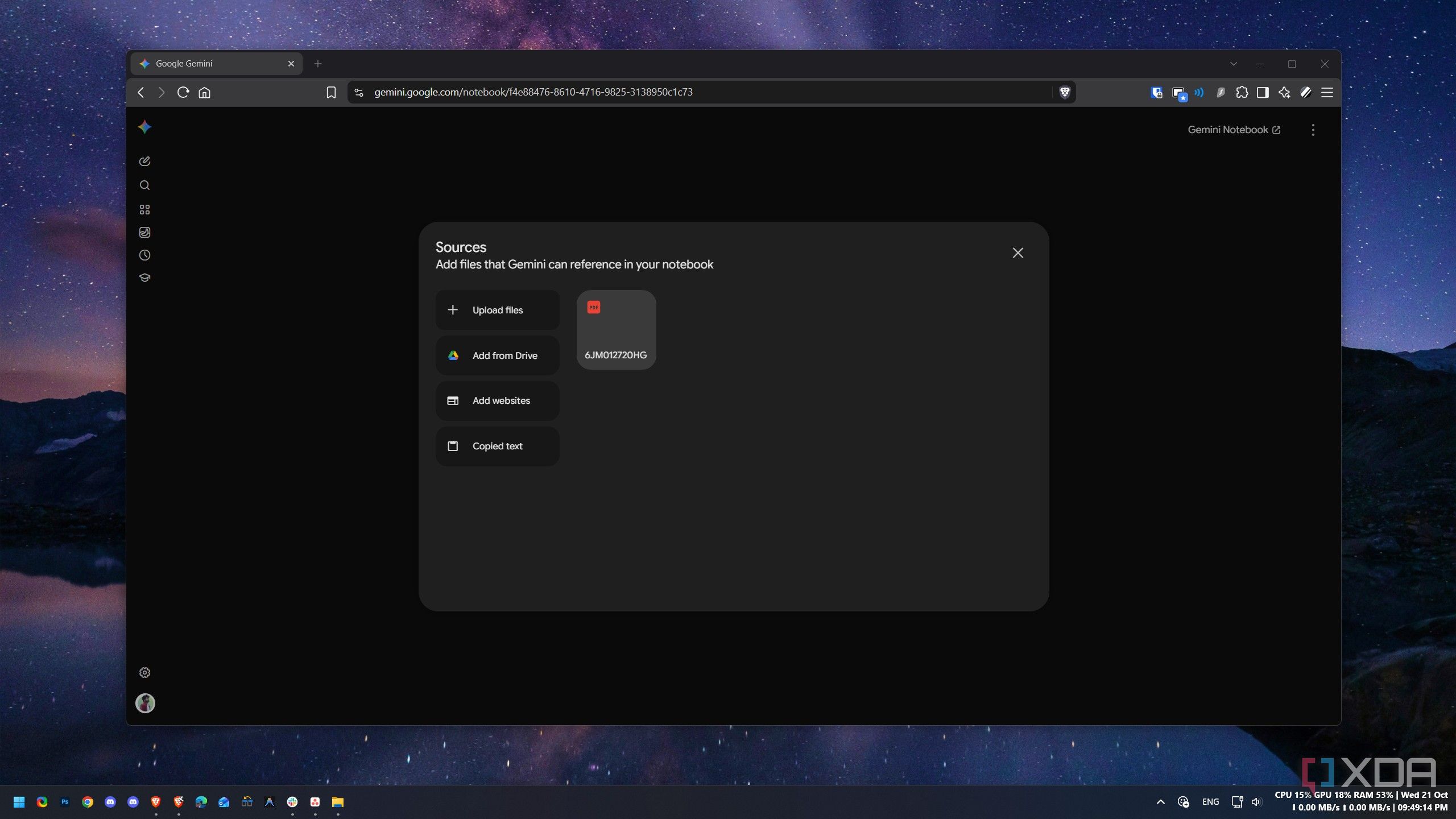Open File Explorer from taskbar
The width and height of the screenshot is (1456, 819).
(338, 802)
